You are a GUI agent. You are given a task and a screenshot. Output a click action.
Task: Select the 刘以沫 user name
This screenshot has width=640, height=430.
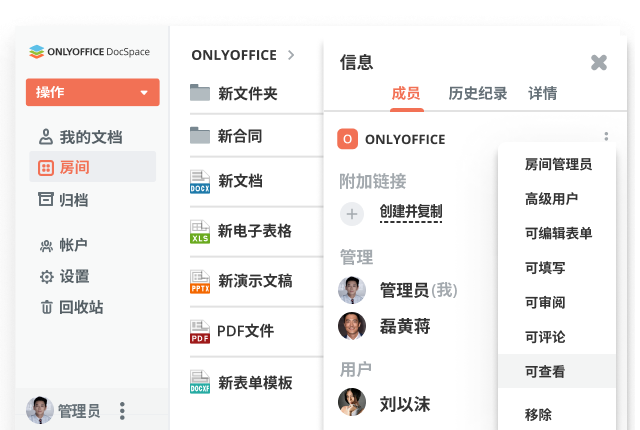point(405,404)
